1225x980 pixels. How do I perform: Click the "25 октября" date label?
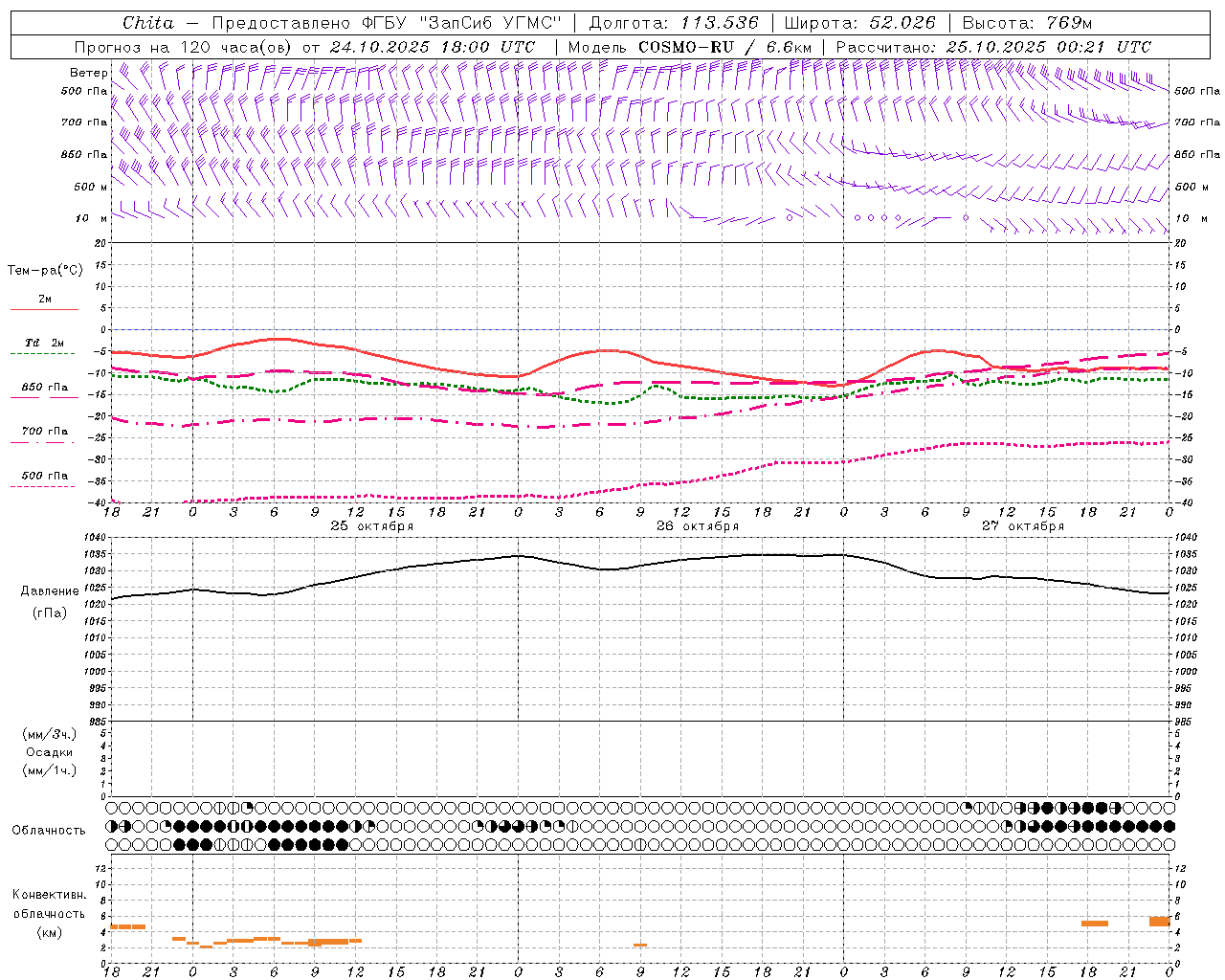click(x=372, y=526)
